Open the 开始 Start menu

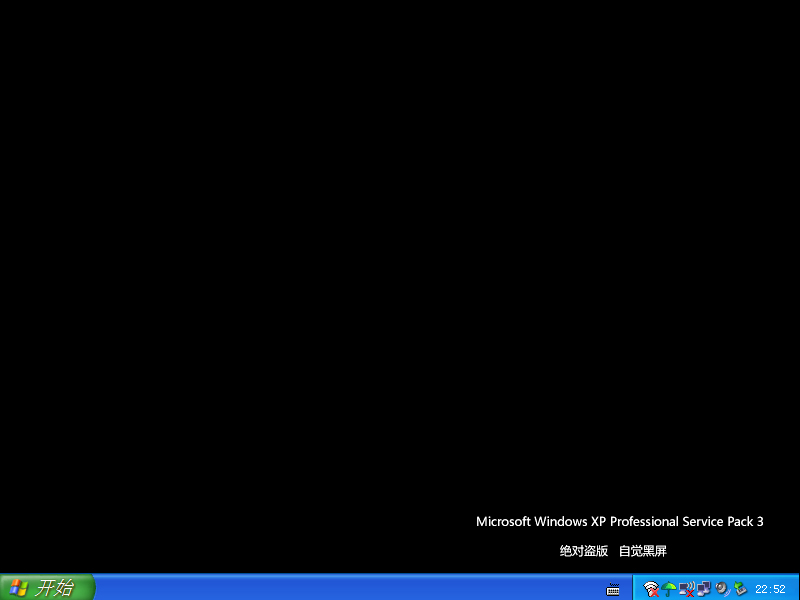coord(47,587)
